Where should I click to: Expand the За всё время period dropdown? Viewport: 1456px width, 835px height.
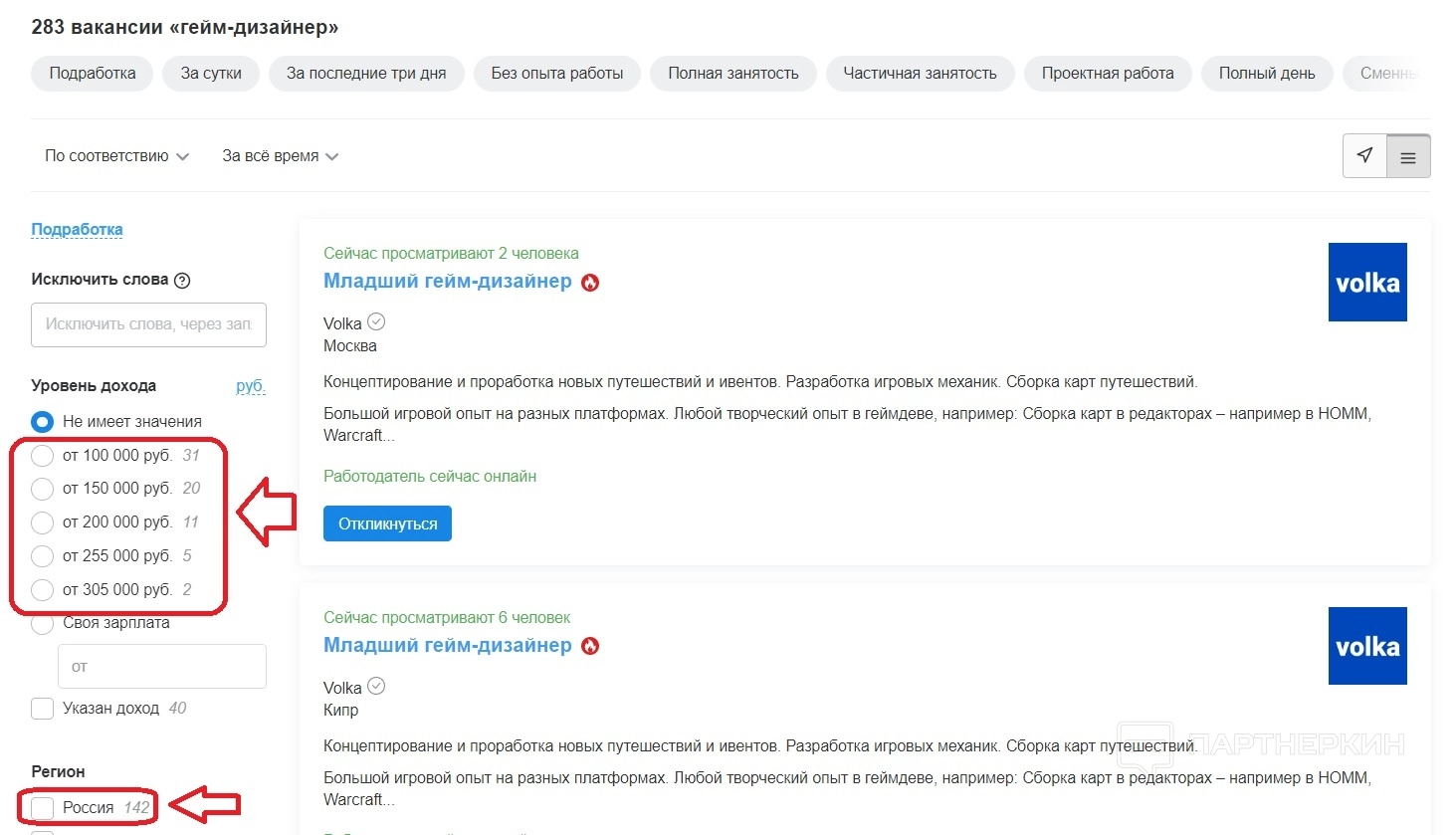(x=280, y=156)
